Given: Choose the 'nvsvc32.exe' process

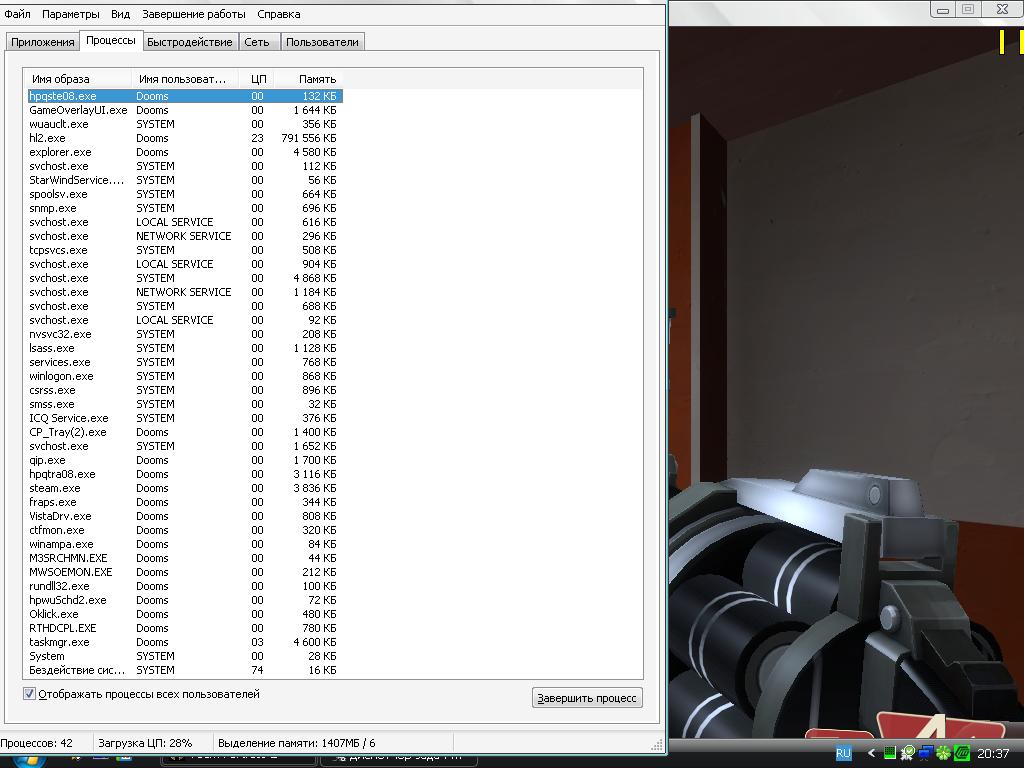Looking at the screenshot, I should tap(185, 334).
